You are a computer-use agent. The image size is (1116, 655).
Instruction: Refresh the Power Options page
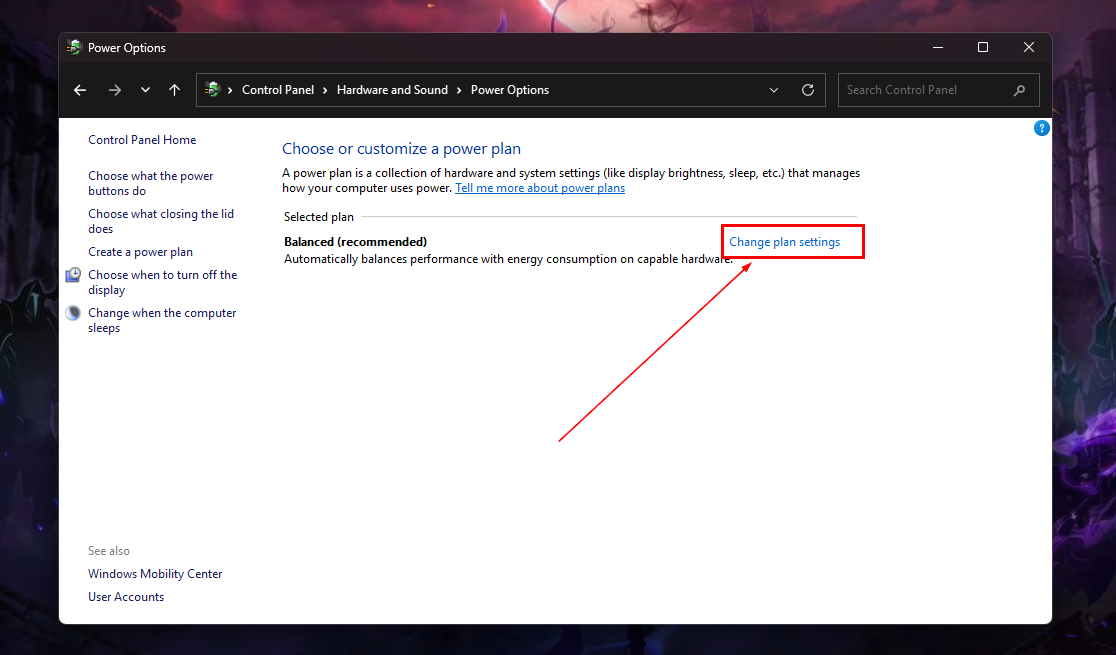pos(808,89)
